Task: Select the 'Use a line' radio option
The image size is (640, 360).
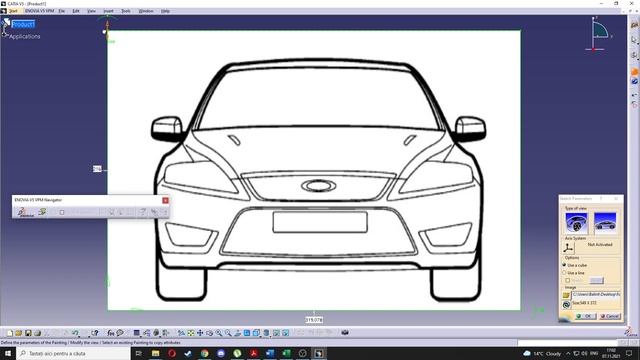Action: coord(564,273)
